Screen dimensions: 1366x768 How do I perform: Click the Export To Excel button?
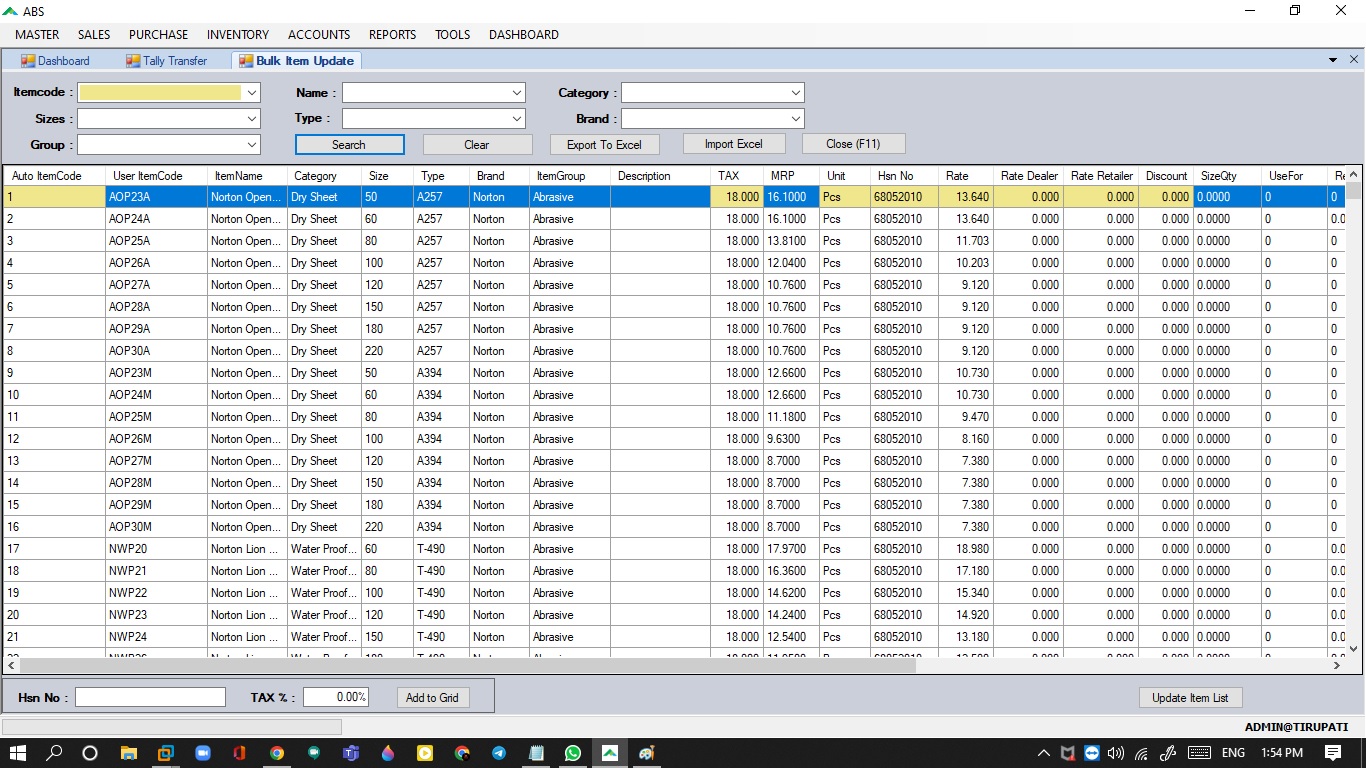(604, 143)
